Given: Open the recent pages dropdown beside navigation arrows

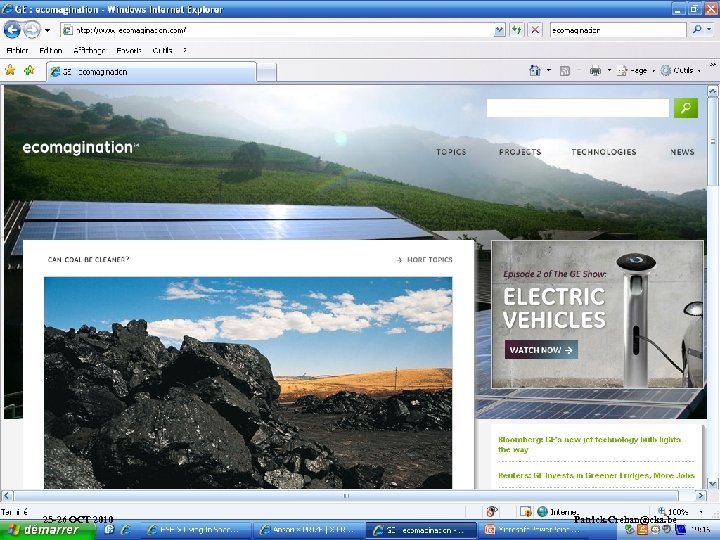Looking at the screenshot, I should (x=47, y=30).
